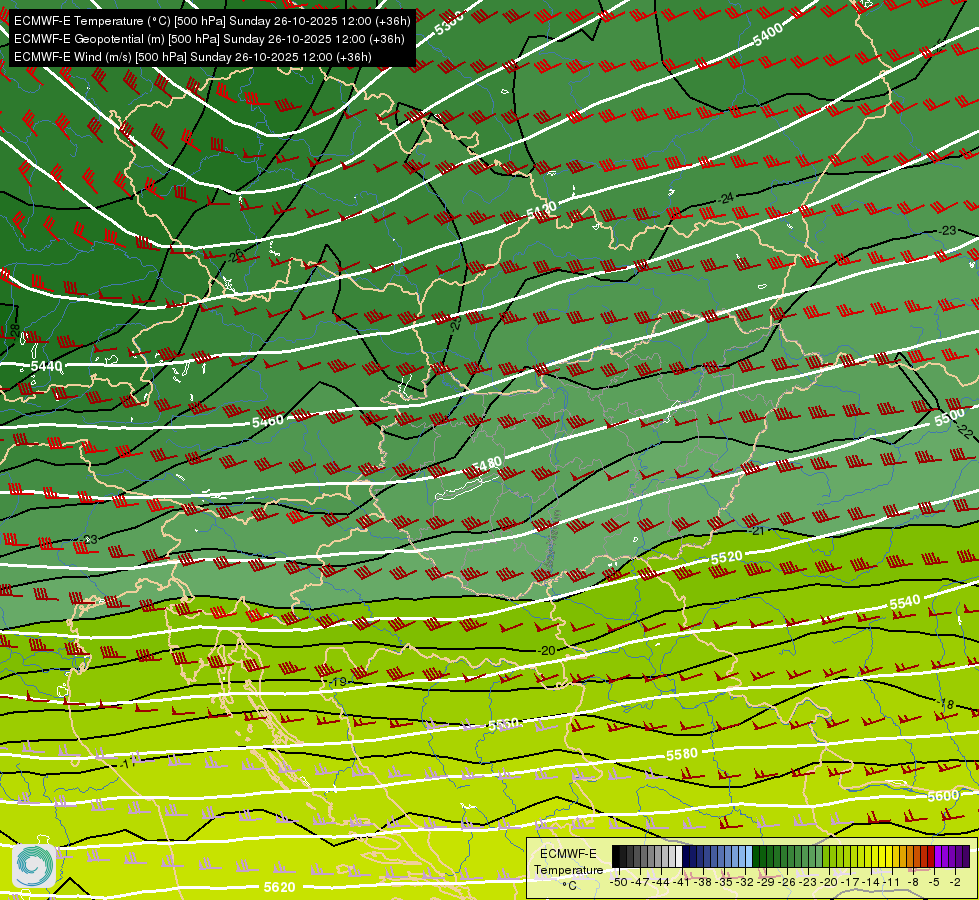979x900 pixels.
Task: Click the -8 tick label in legend
Action: click(913, 882)
